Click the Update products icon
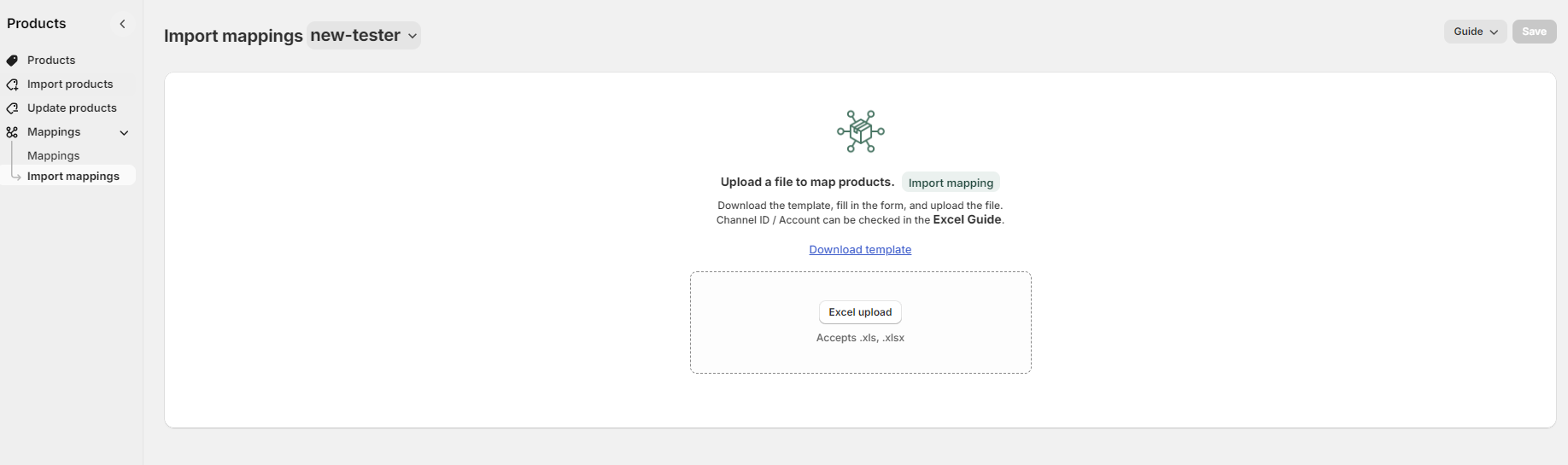Screen dimensions: 1568x465 (x=12, y=108)
